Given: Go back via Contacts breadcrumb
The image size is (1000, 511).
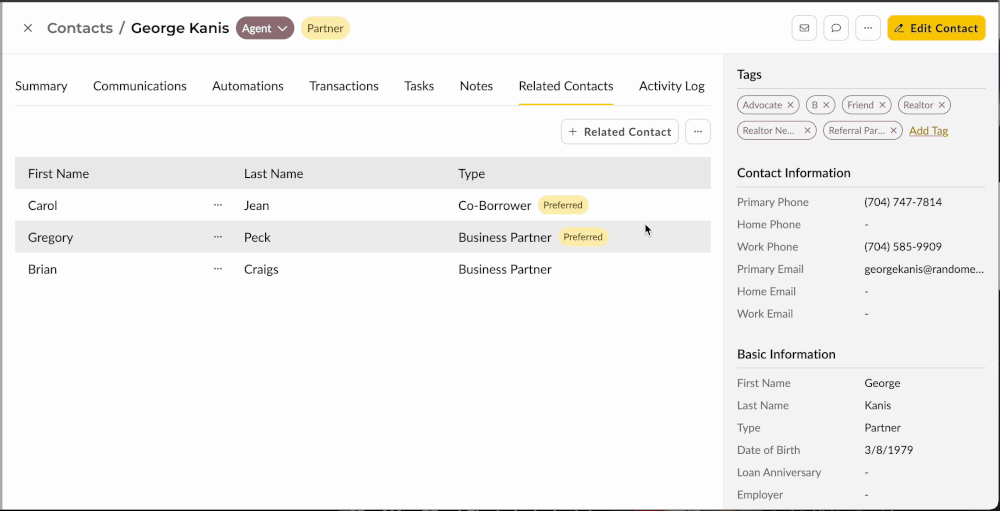Looking at the screenshot, I should click(x=80, y=28).
